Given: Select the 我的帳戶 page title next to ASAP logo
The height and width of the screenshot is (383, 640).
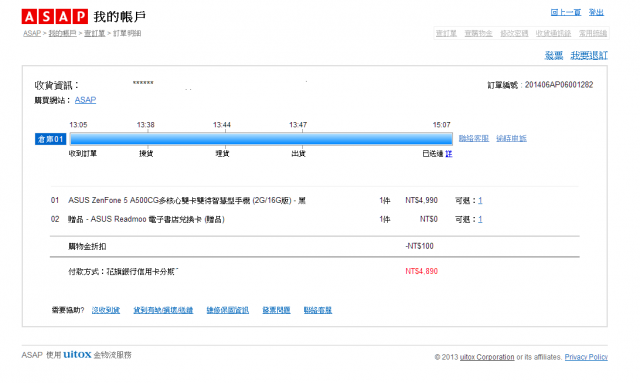Looking at the screenshot, I should (120, 17).
